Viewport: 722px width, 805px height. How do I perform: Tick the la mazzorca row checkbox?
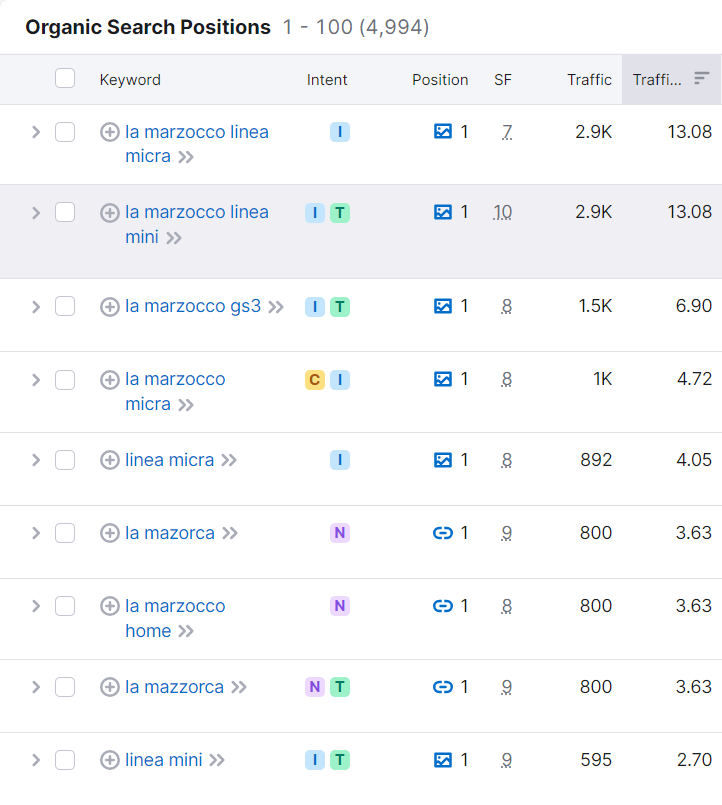point(65,687)
